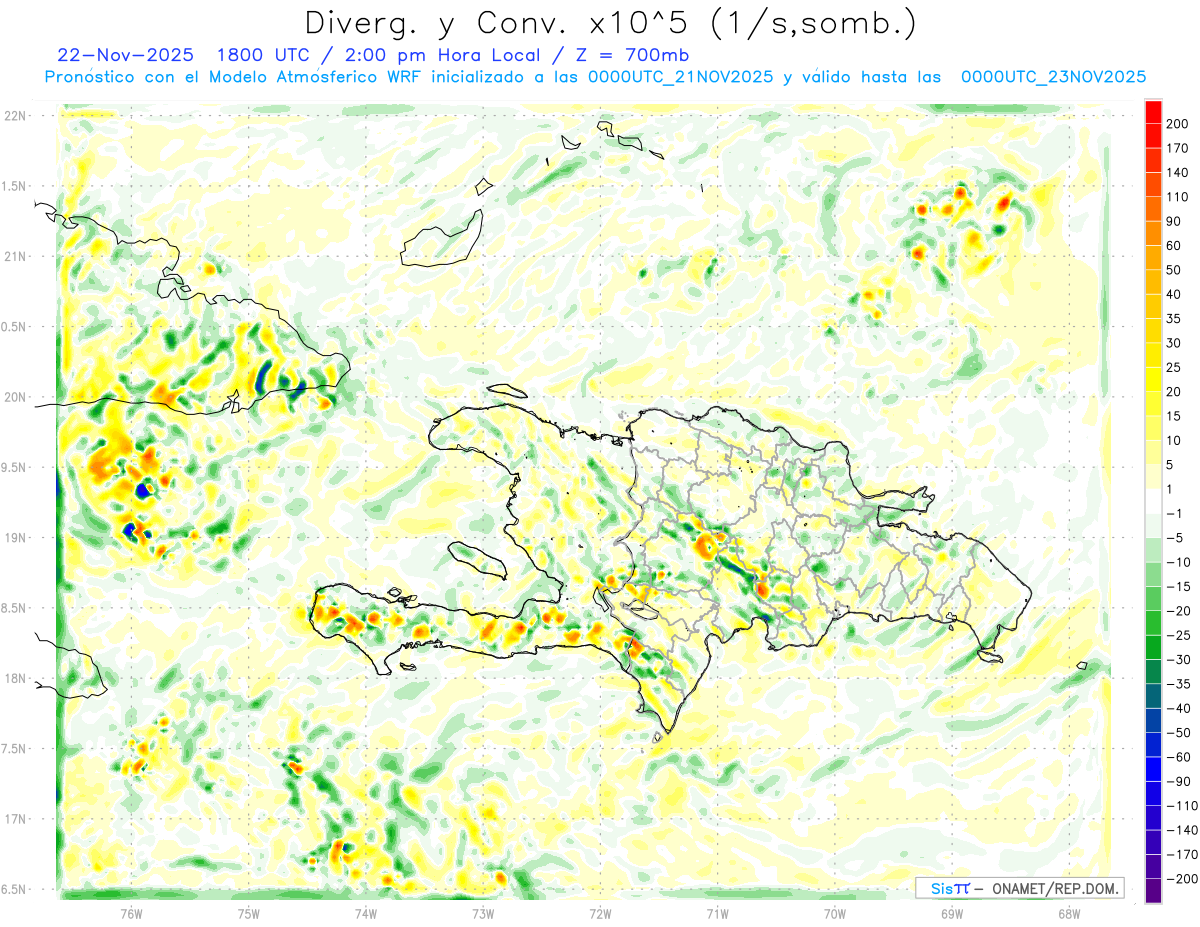The height and width of the screenshot is (927, 1200).
Task: Click the positive '90' colorbar value
Action: tap(1174, 221)
